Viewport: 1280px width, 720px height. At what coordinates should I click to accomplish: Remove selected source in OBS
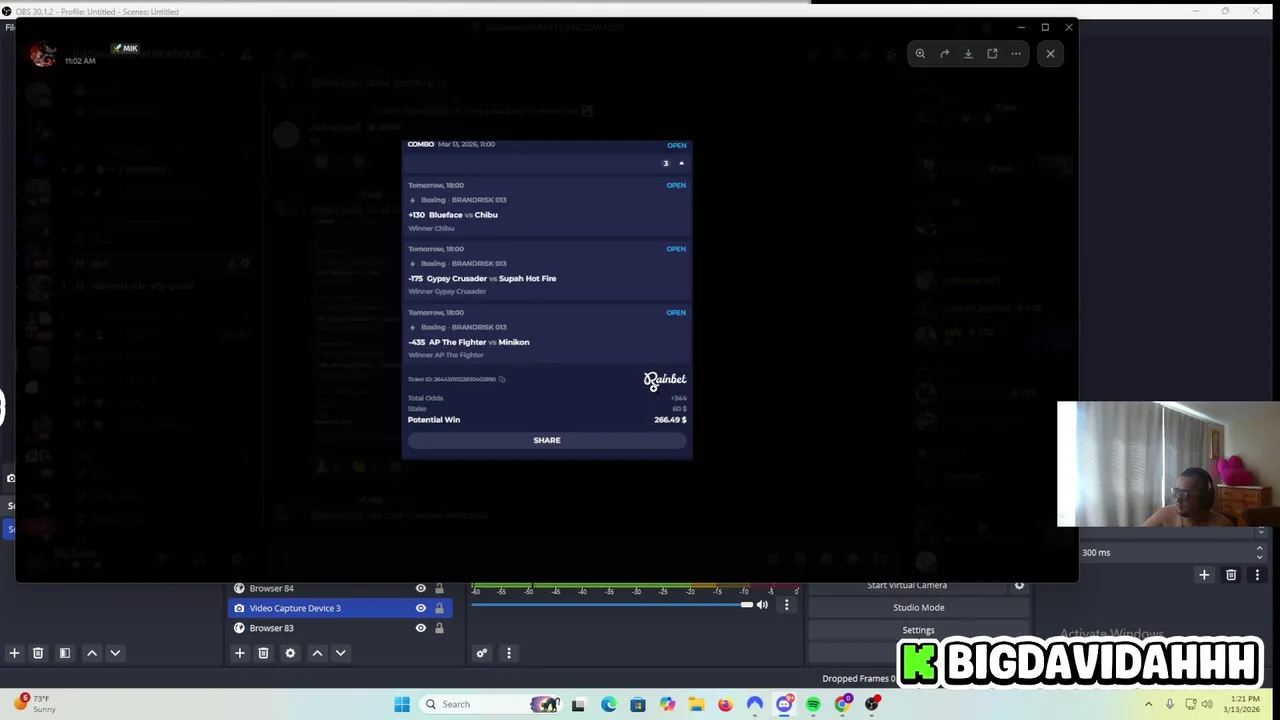(263, 653)
